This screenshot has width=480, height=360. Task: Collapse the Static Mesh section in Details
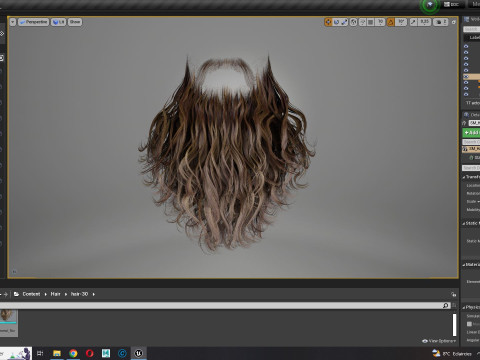464,223
